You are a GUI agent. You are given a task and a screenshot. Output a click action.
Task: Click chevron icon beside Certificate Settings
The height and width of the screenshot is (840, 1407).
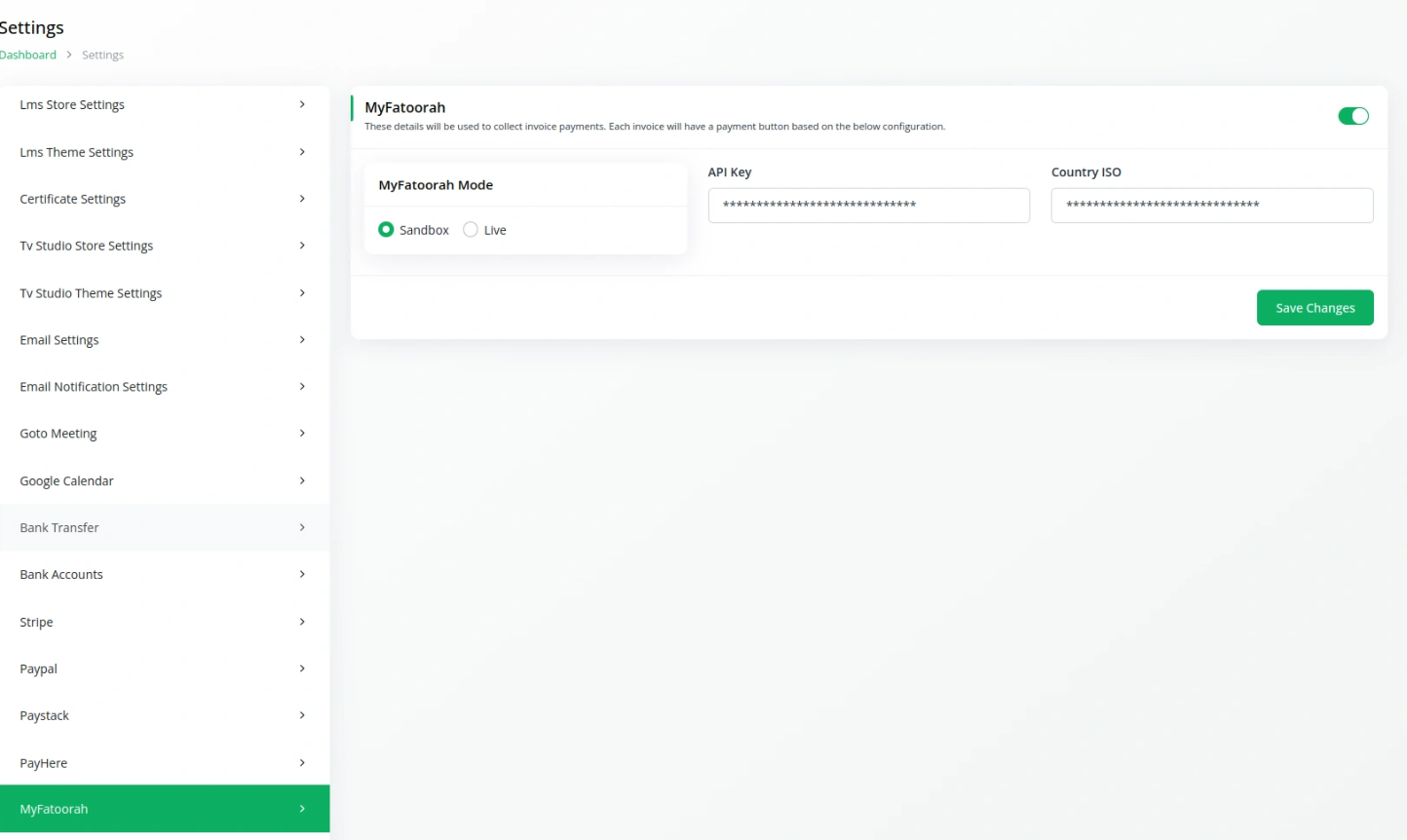point(302,199)
